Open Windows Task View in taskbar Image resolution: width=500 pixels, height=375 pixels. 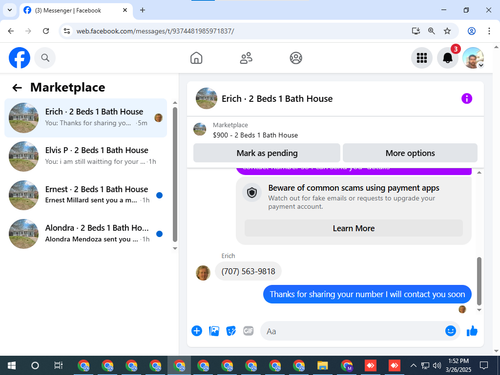(x=58, y=366)
